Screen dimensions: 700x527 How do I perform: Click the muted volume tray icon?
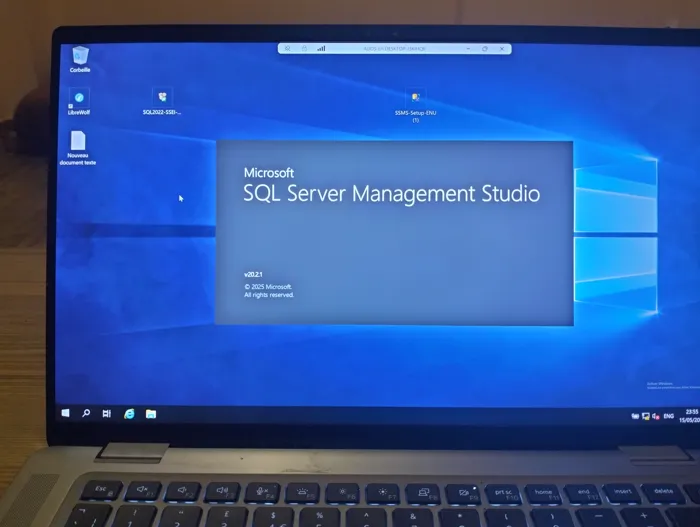[656, 416]
